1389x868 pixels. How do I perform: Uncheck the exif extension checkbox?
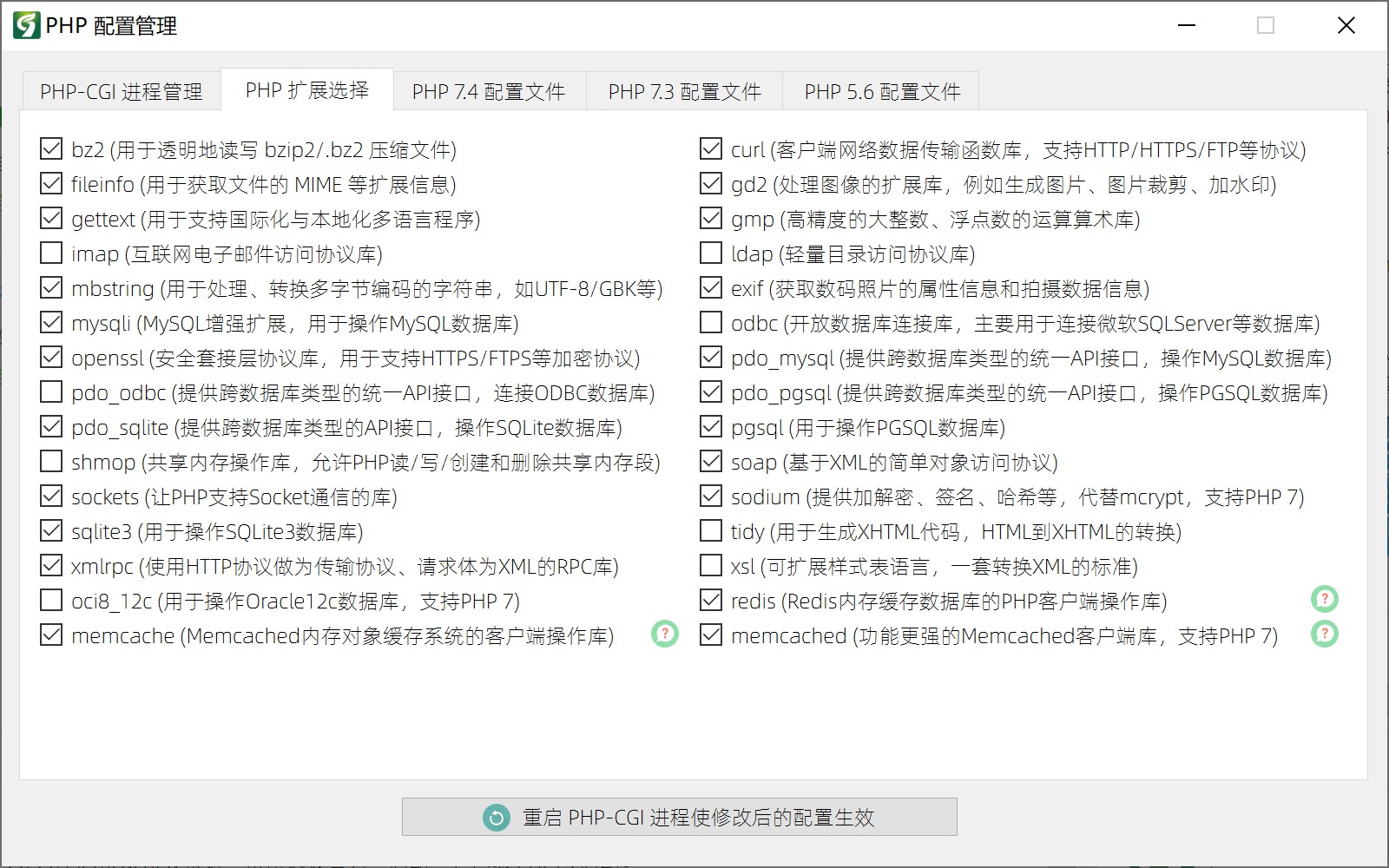[x=711, y=288]
